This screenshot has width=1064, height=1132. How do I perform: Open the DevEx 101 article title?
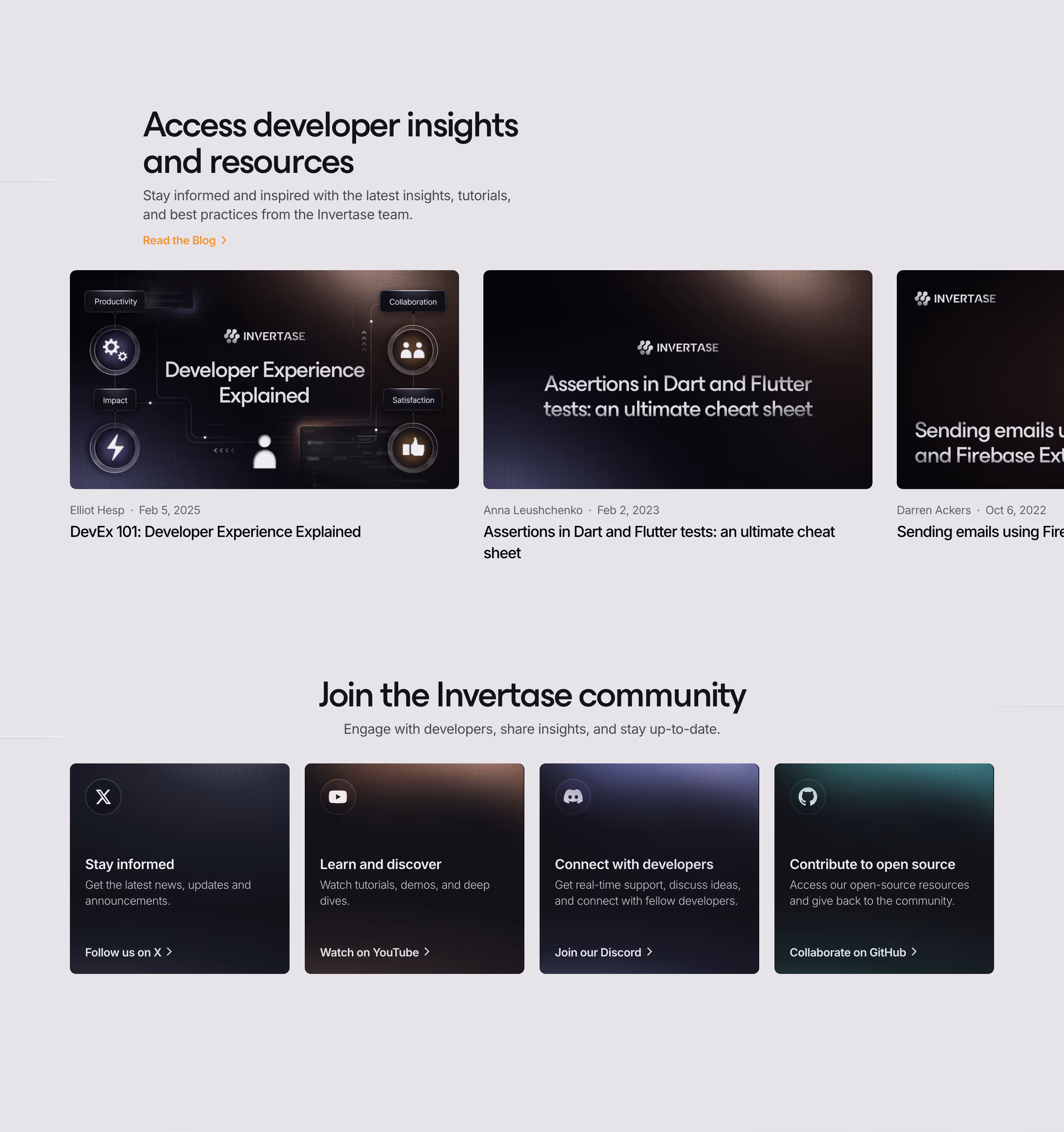point(215,532)
